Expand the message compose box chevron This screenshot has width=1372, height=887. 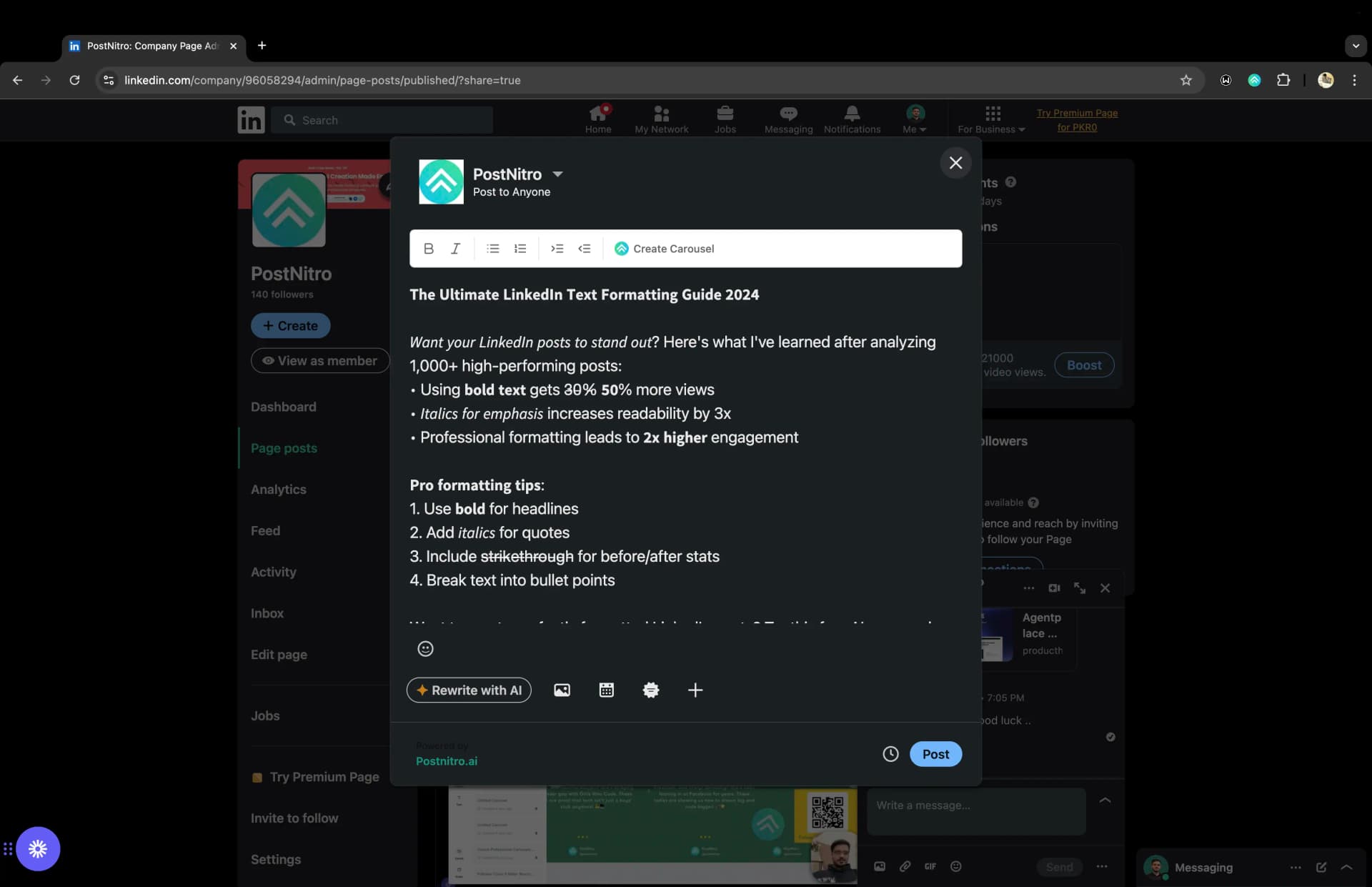tap(1105, 800)
